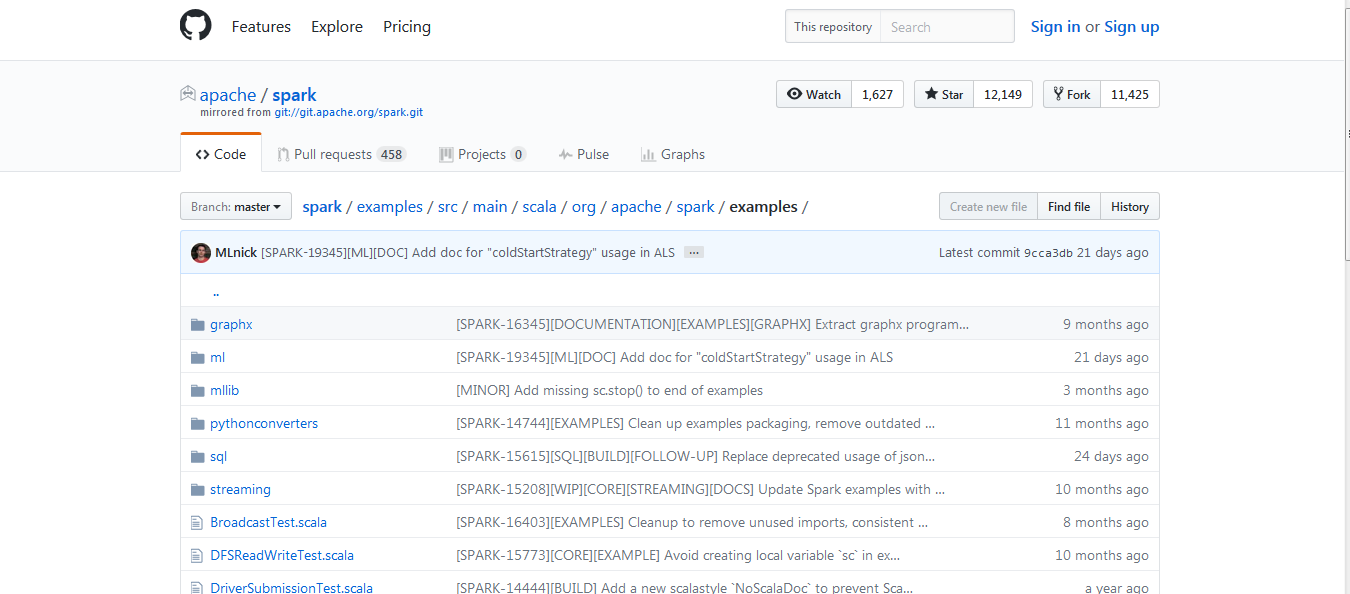The height and width of the screenshot is (594, 1350).
Task: Expand commit message with ellipsis button
Action: [694, 252]
